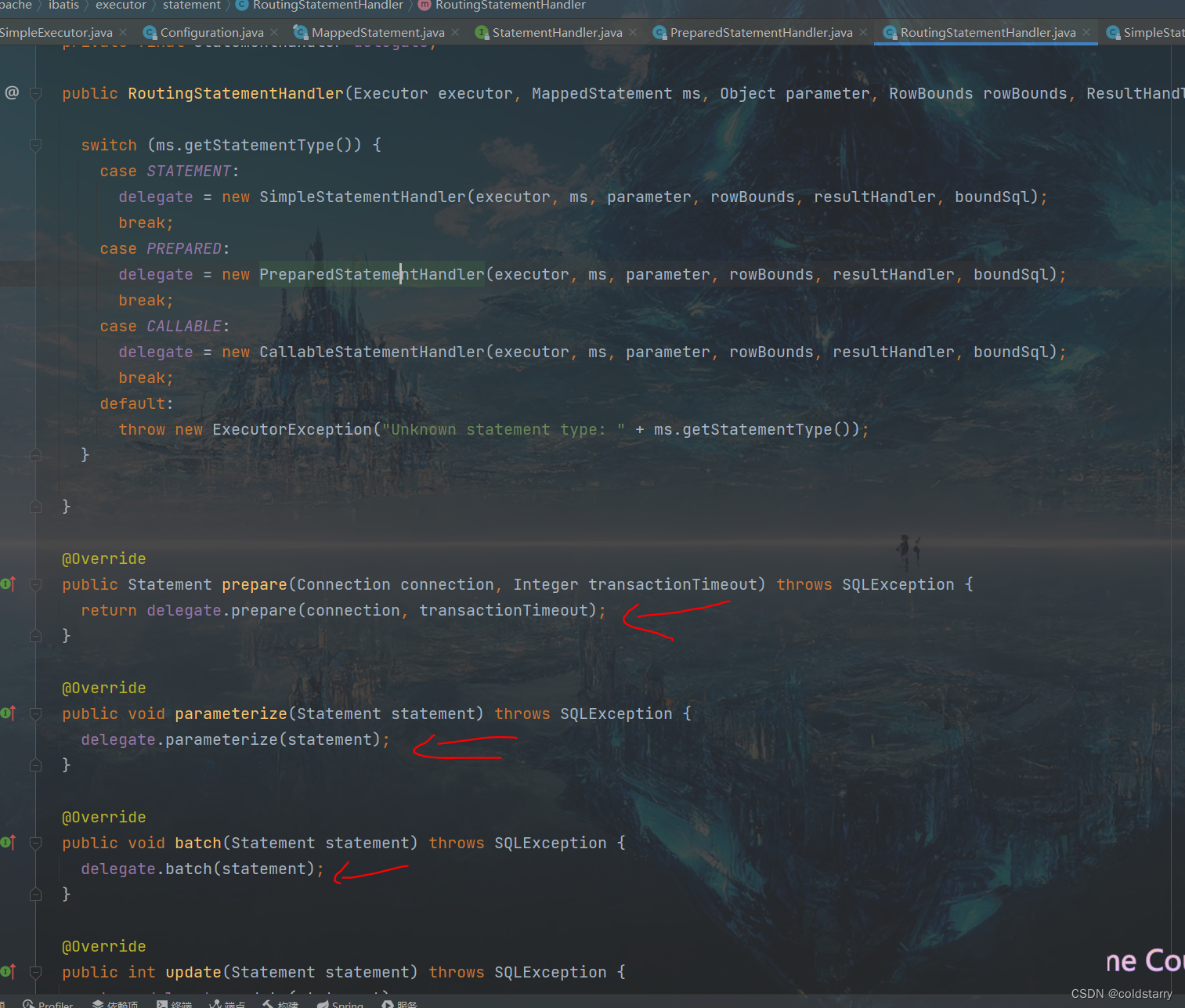Viewport: 1185px width, 1008px height.
Task: Click the PREPARED case constant
Action: (184, 248)
